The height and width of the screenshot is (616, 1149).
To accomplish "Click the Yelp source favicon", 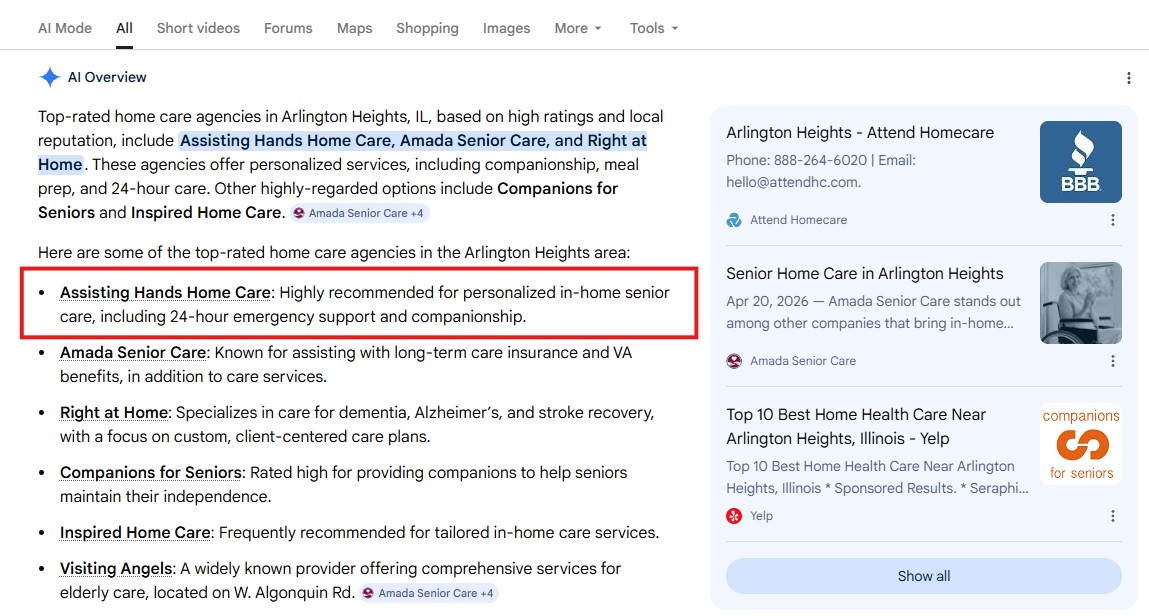I will point(734,516).
